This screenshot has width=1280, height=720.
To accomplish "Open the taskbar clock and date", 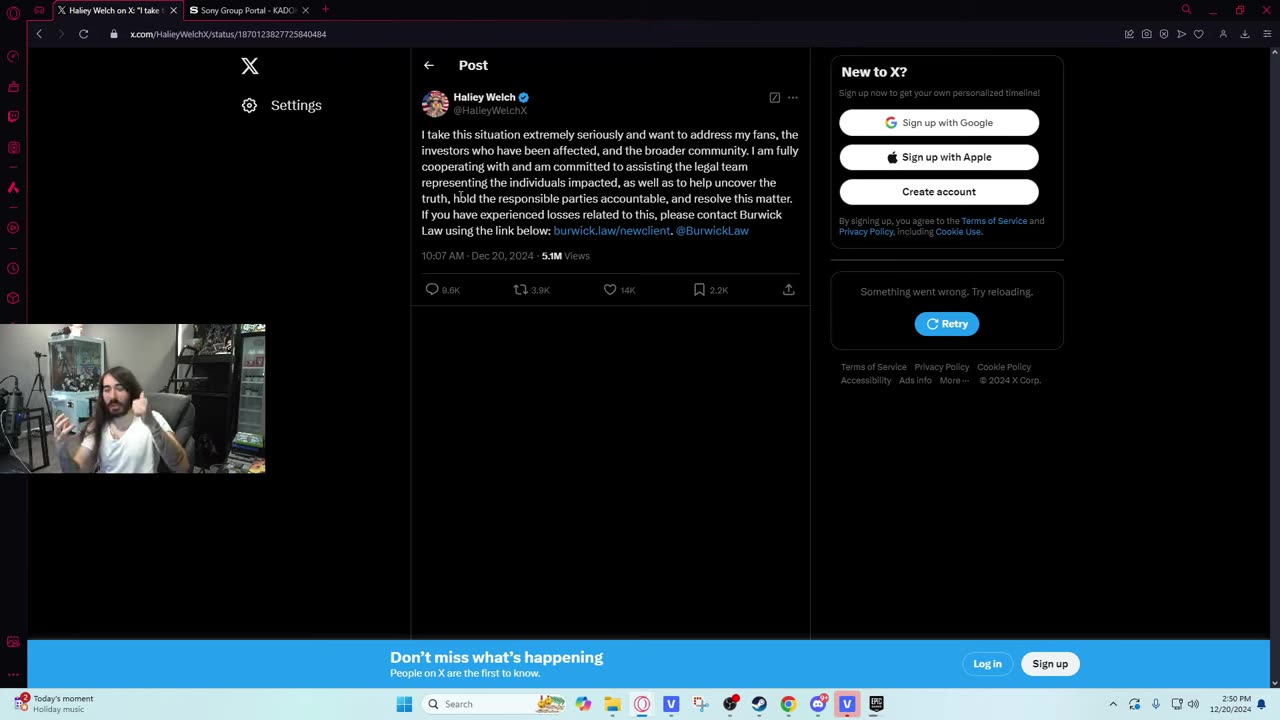I will (1230, 704).
